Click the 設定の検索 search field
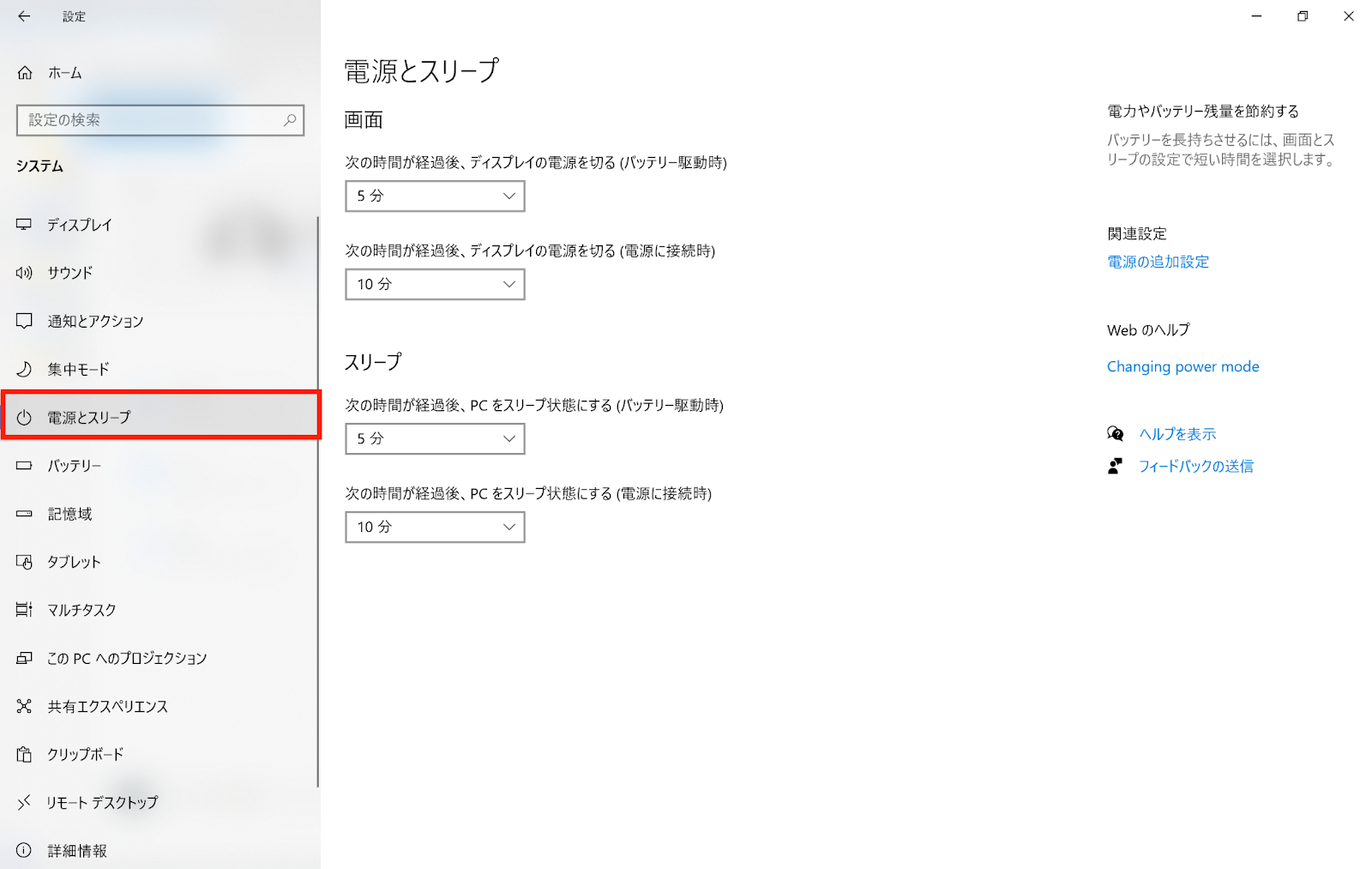Image resolution: width=1372 pixels, height=869 pixels. click(160, 120)
